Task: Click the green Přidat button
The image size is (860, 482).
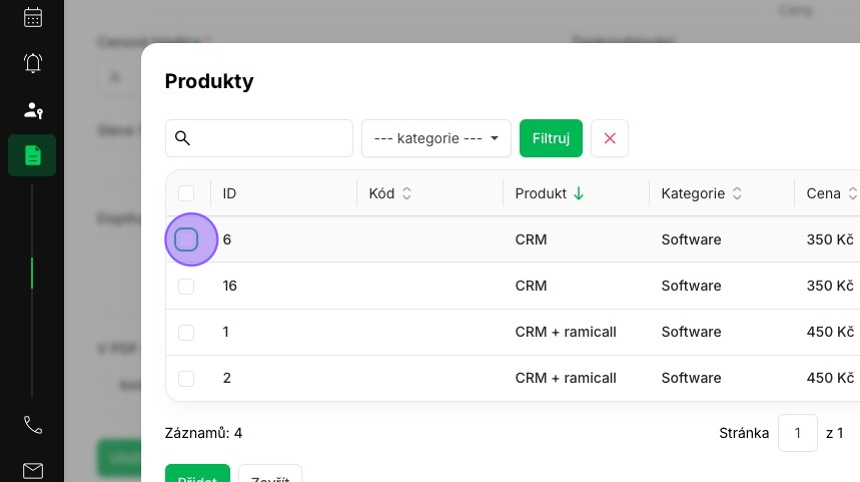Action: point(197,473)
